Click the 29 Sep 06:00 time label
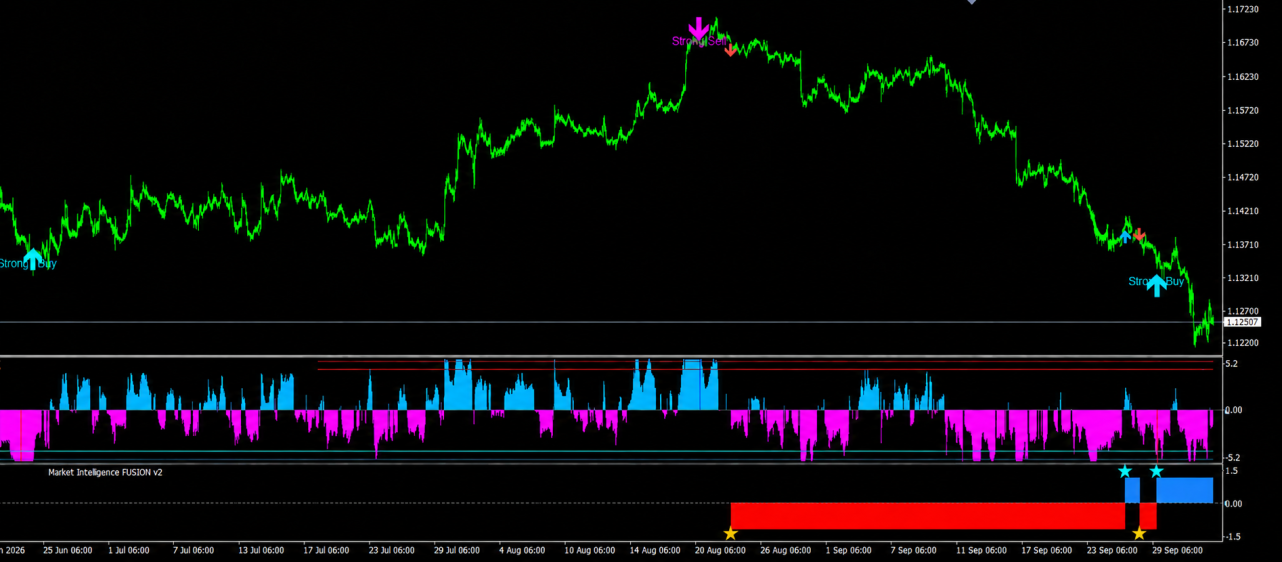This screenshot has height=562, width=1282. (x=1177, y=550)
